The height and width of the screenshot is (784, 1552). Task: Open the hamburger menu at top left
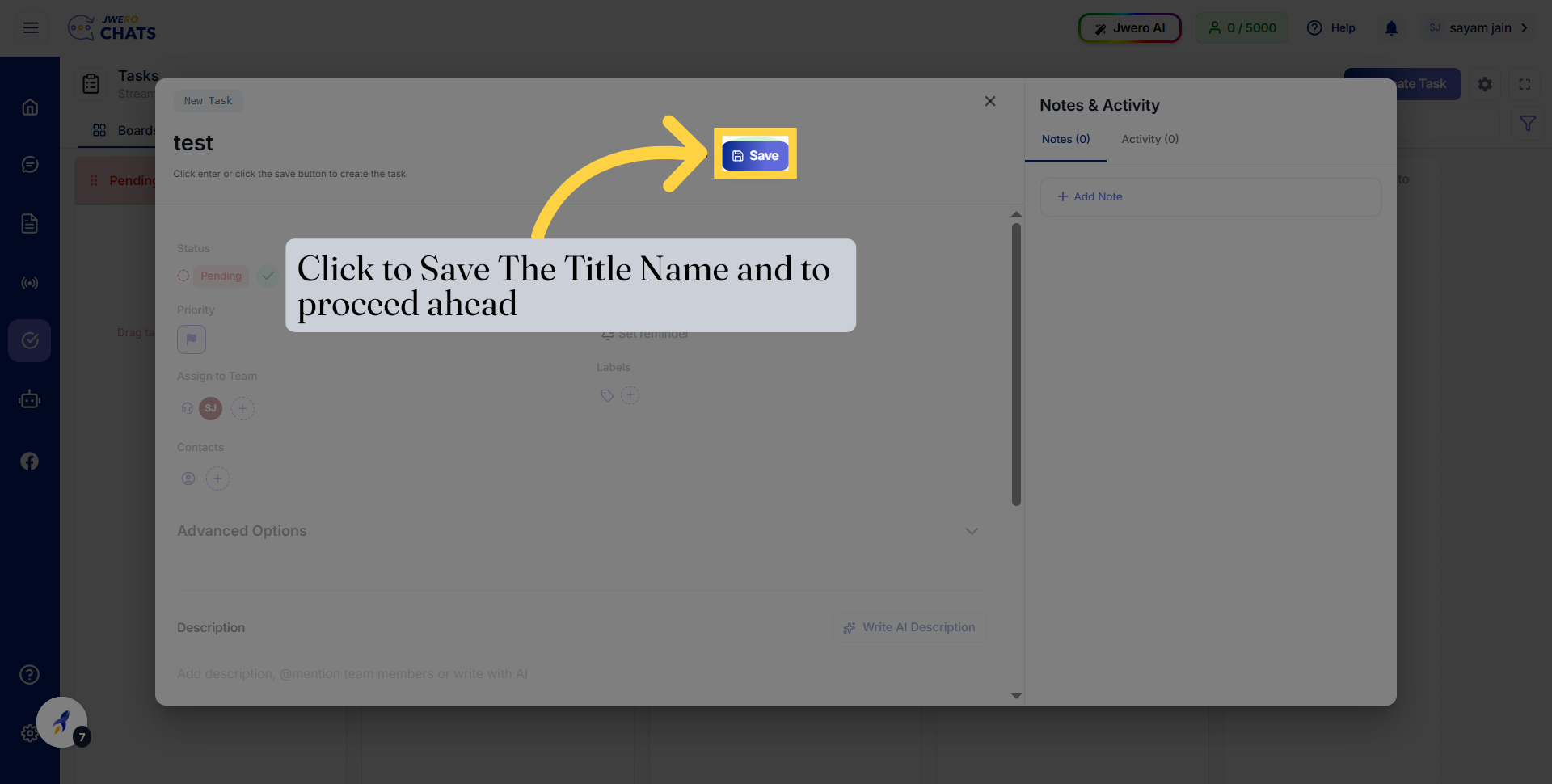point(31,27)
